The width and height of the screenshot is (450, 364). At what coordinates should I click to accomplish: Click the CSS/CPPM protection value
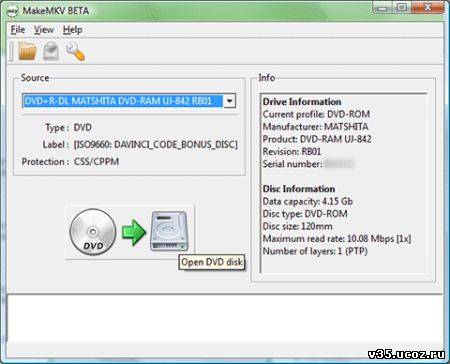tap(96, 162)
